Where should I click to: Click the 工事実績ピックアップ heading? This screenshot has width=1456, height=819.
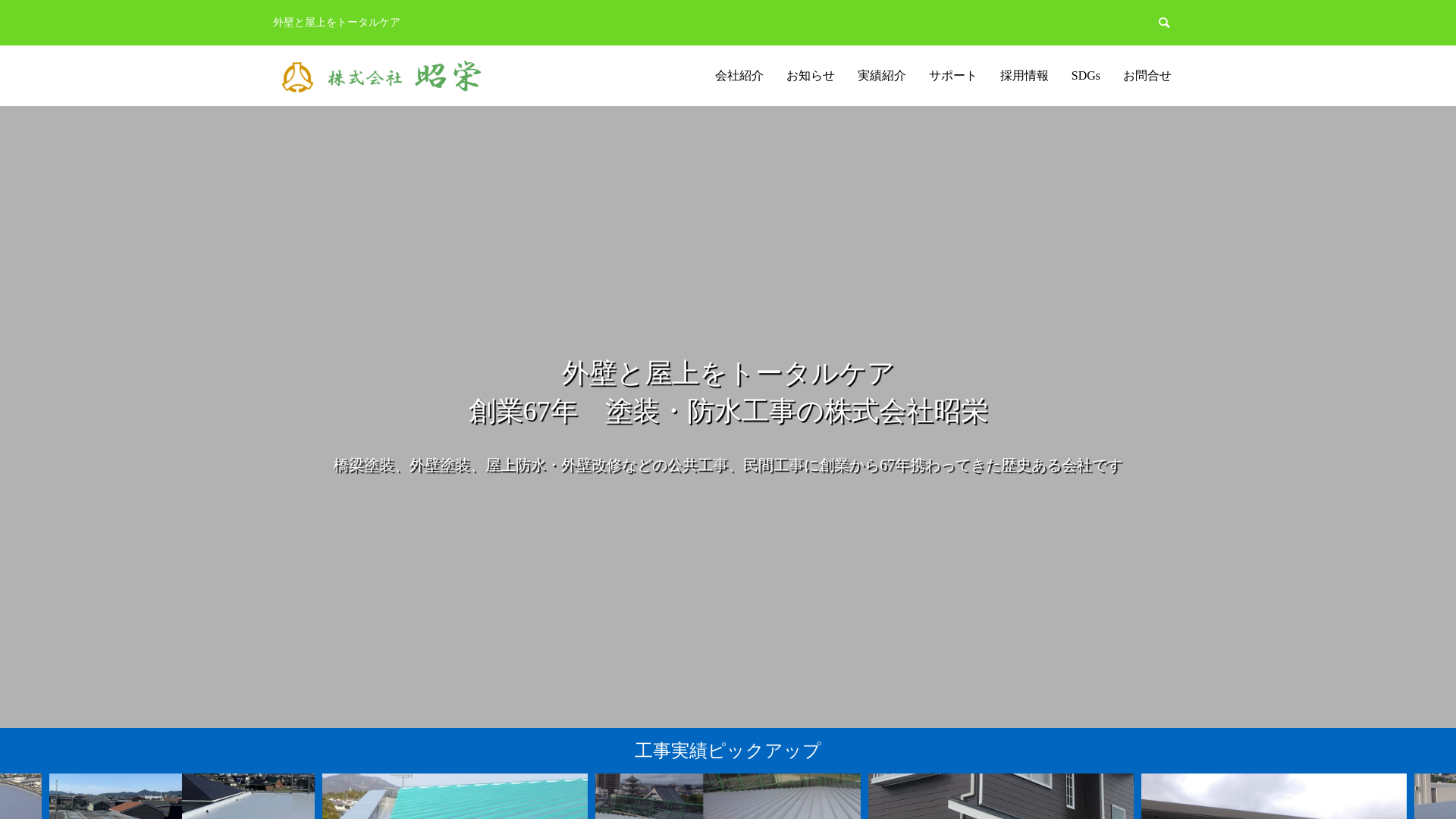point(728,750)
